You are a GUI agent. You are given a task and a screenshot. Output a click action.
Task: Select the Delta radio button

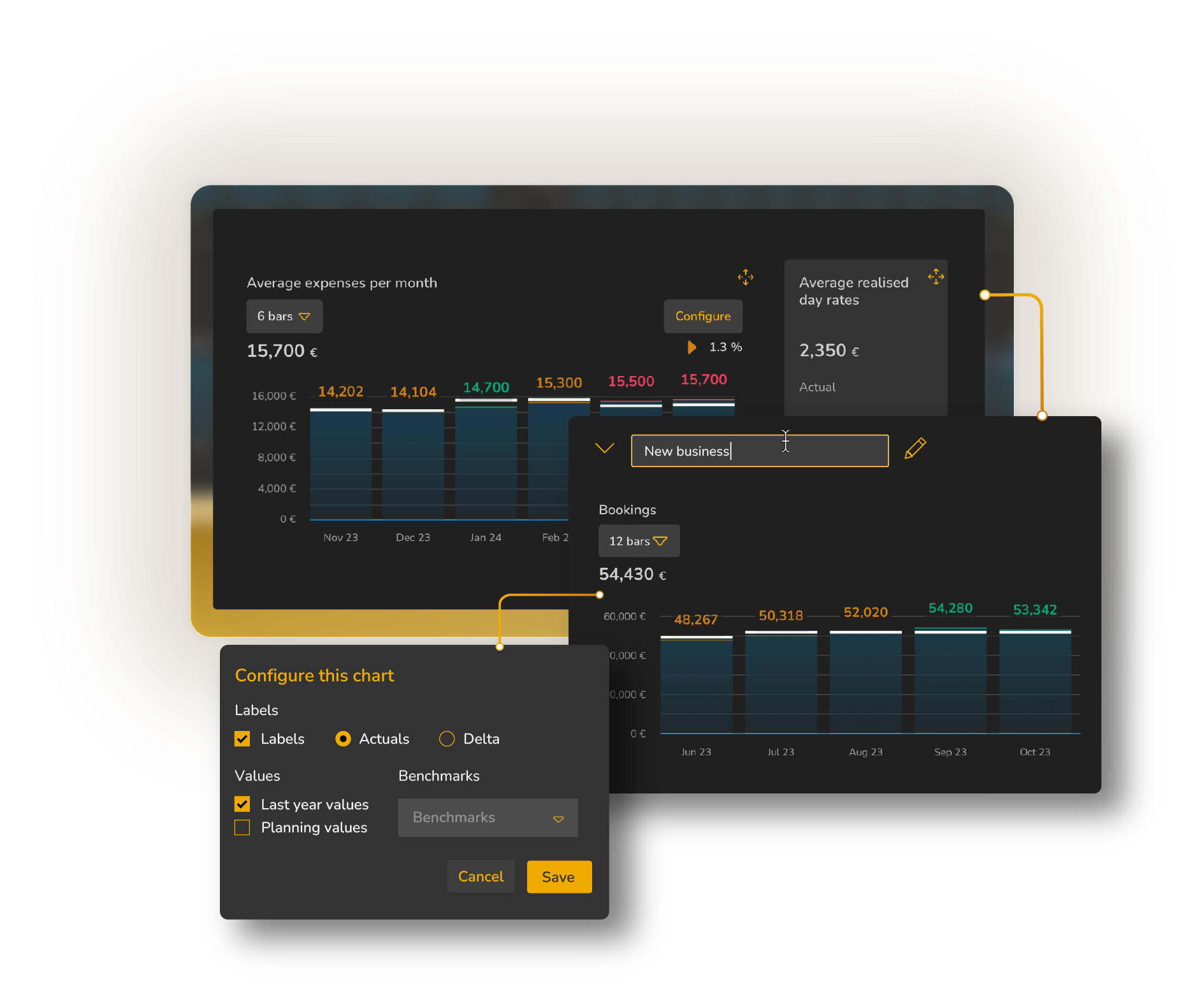[x=447, y=739]
